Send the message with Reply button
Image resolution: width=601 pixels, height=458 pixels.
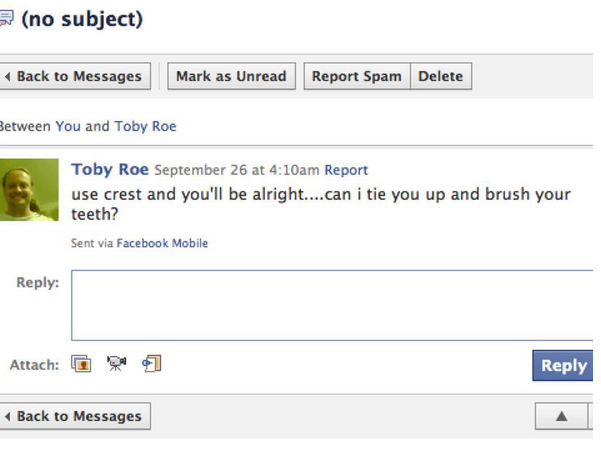563,365
